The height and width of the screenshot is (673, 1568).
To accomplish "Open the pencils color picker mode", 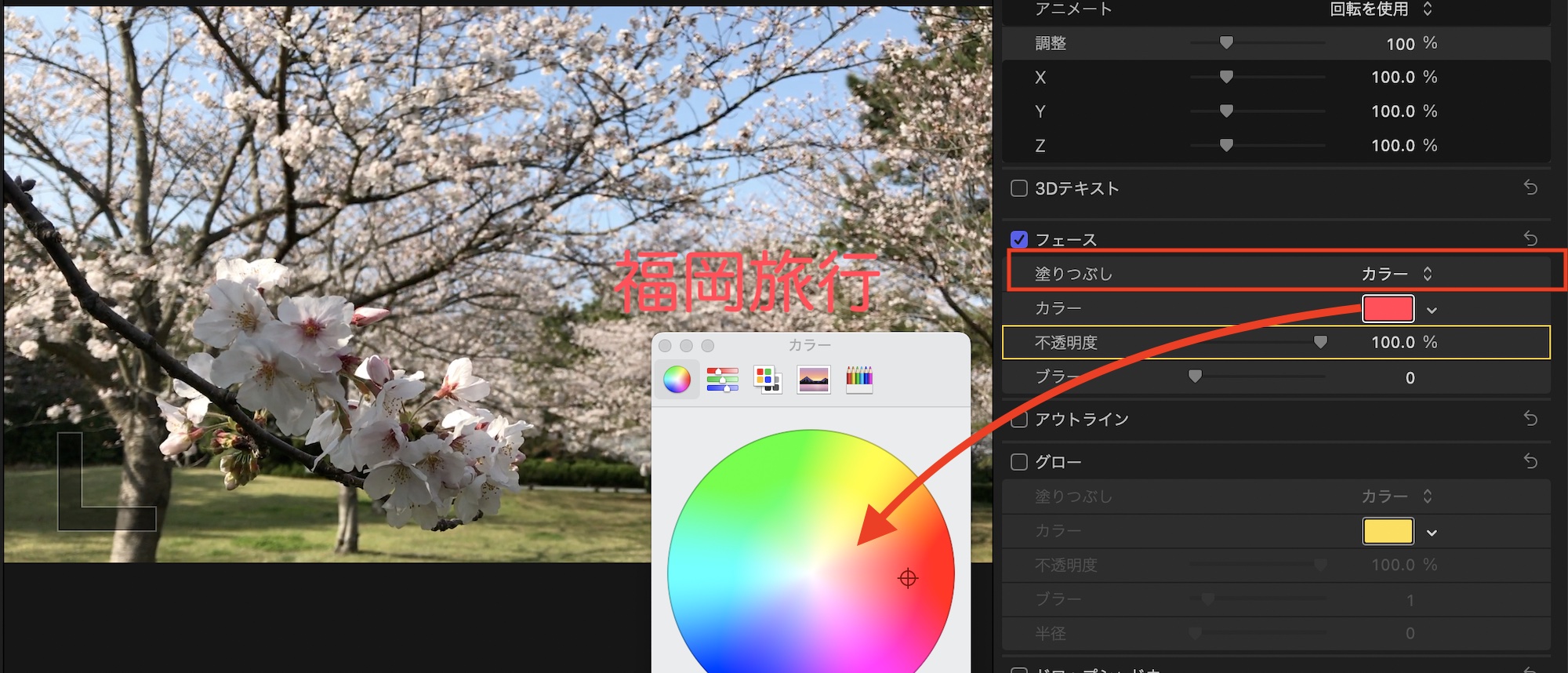I will pyautogui.click(x=859, y=380).
